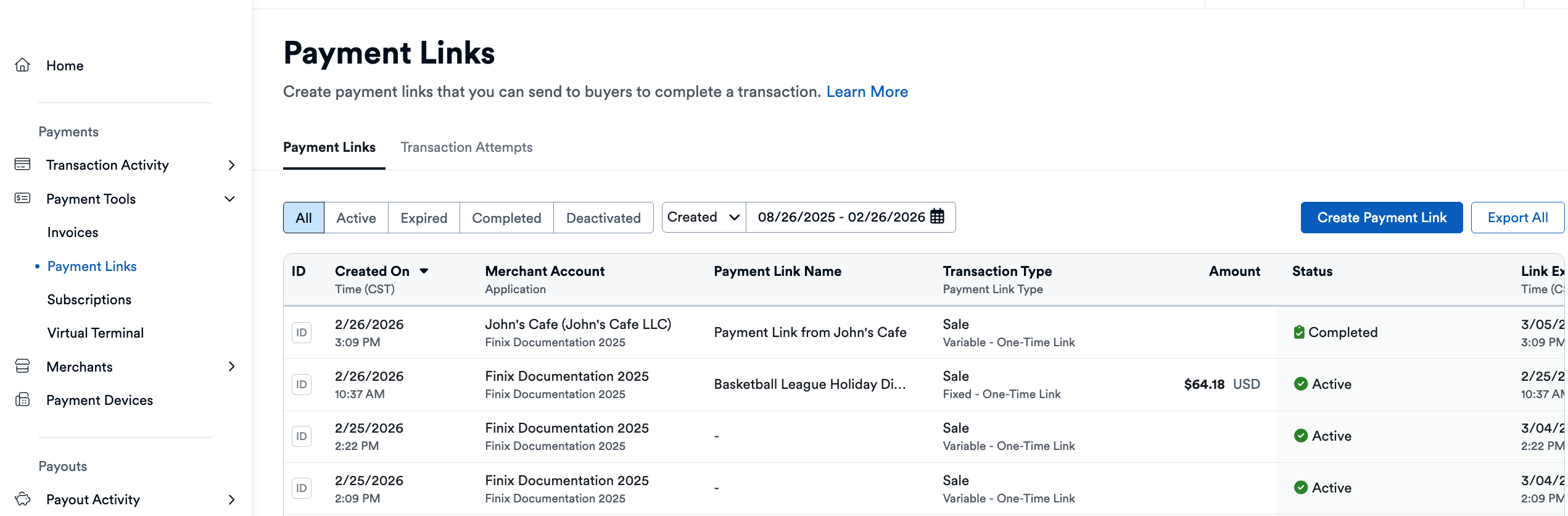Click the Payout Activity piggy bank icon
1568x516 pixels.
point(23,499)
